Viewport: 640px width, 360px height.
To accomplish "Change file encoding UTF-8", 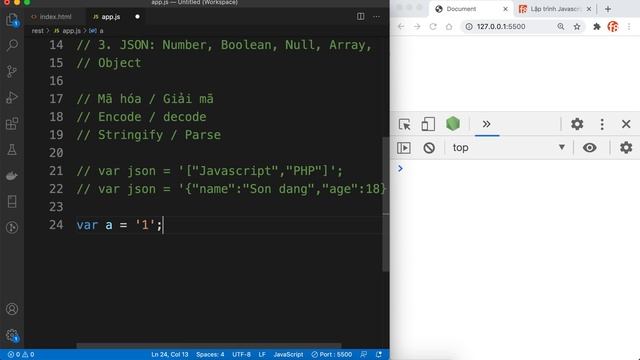I will (241, 354).
